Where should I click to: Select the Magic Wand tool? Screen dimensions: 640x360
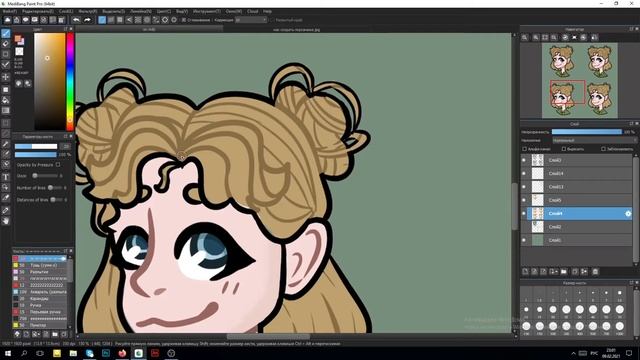tap(6, 144)
